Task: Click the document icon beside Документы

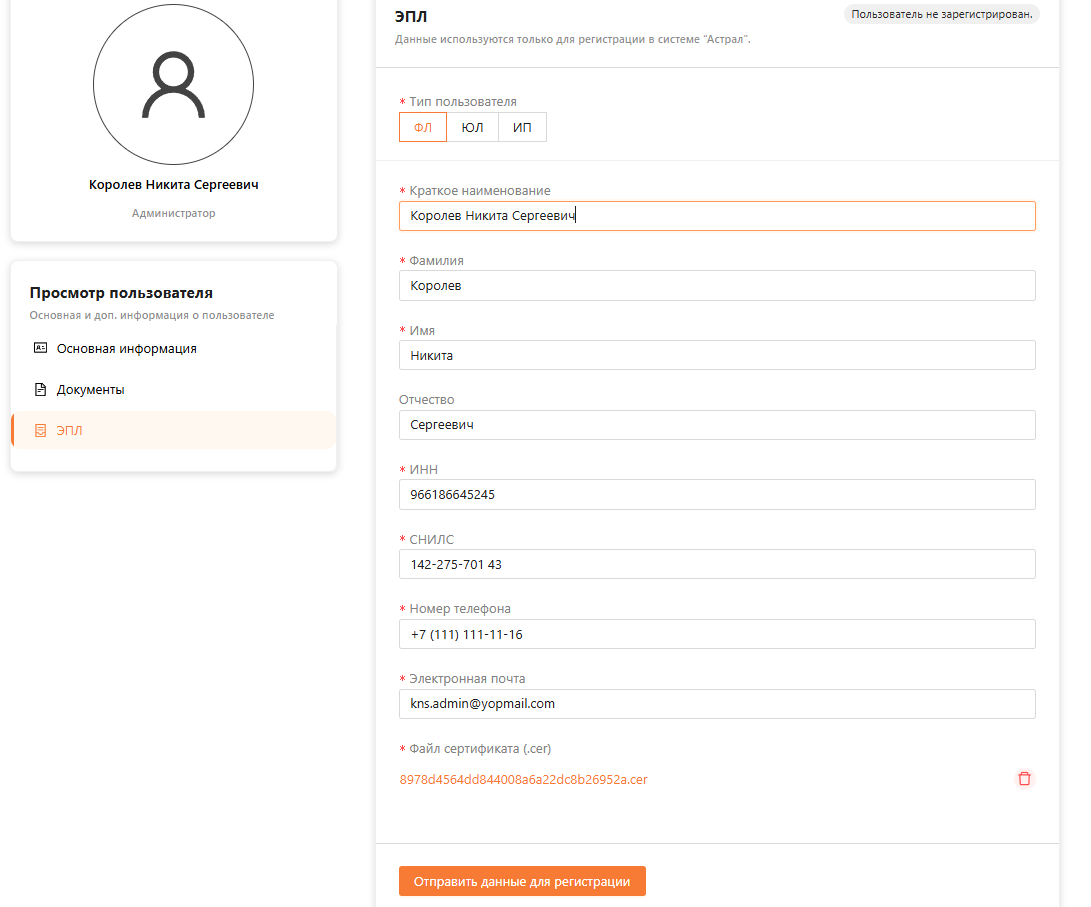Action: point(41,389)
